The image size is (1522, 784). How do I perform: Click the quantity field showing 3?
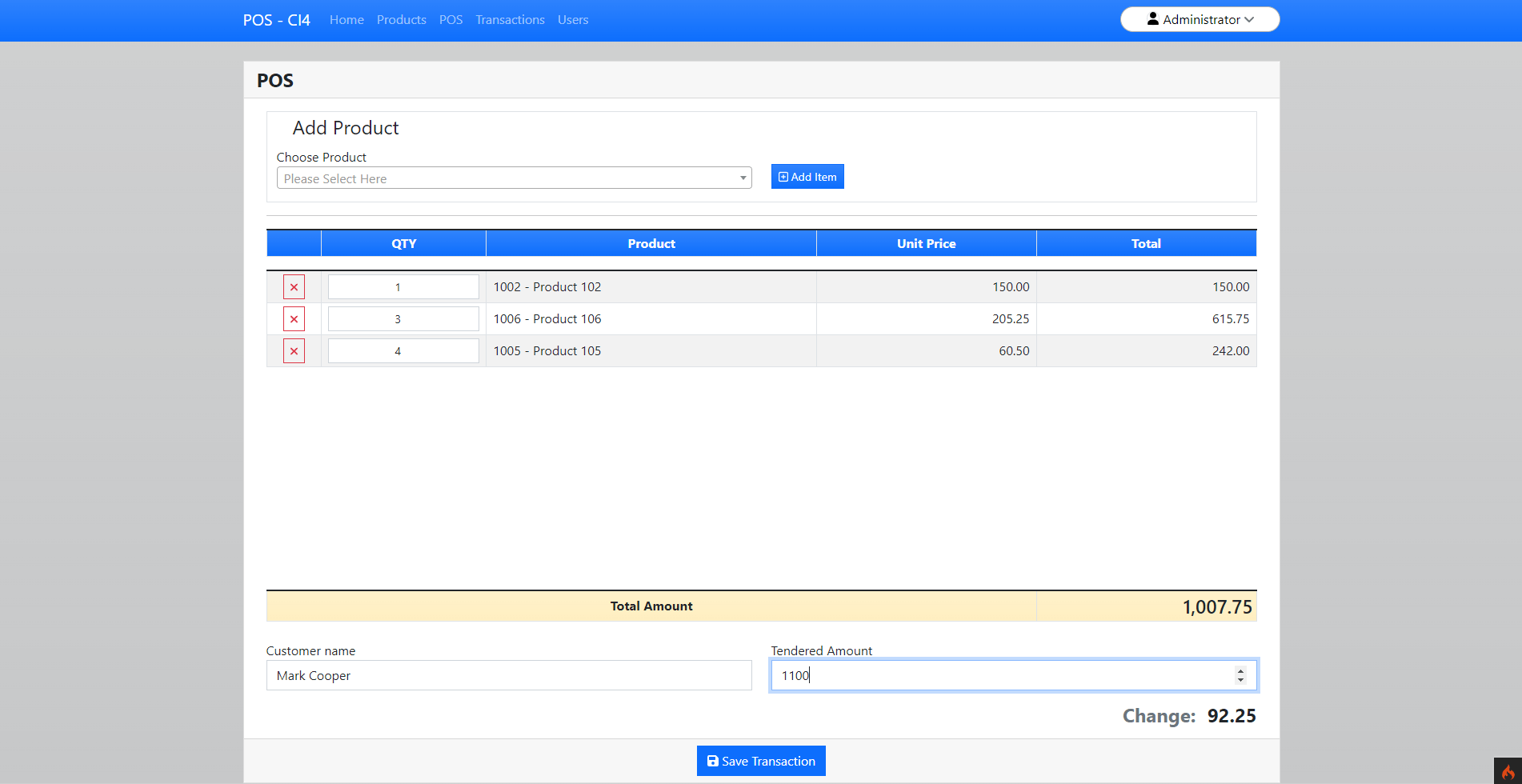pyautogui.click(x=403, y=318)
